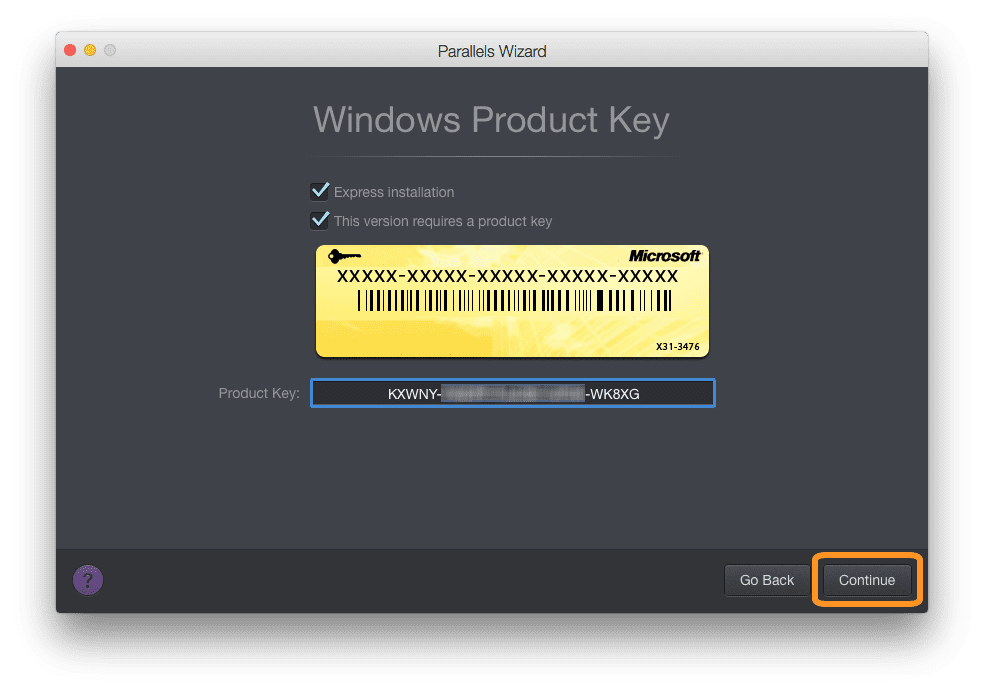Click the 'Windows Product Key' heading

tap(491, 119)
